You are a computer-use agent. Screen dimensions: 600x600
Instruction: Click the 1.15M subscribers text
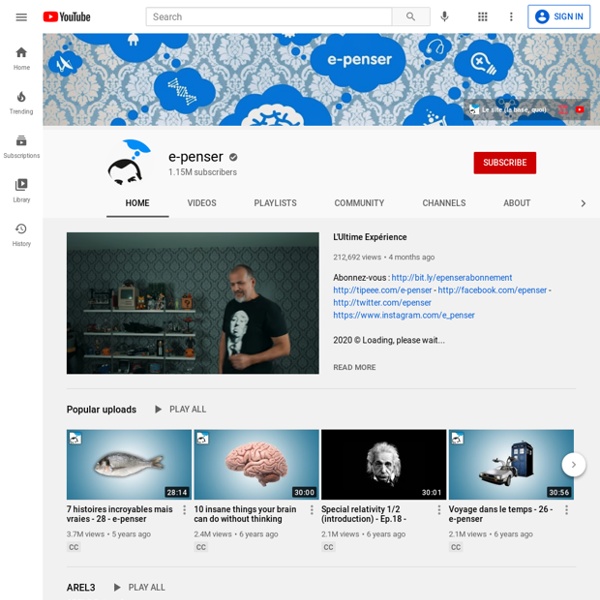[202, 172]
